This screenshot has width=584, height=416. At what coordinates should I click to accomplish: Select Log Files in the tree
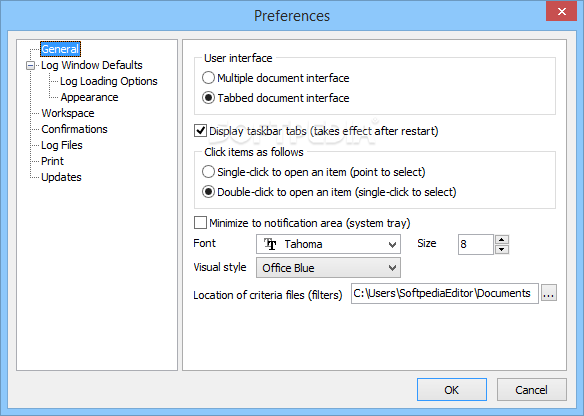point(62,145)
